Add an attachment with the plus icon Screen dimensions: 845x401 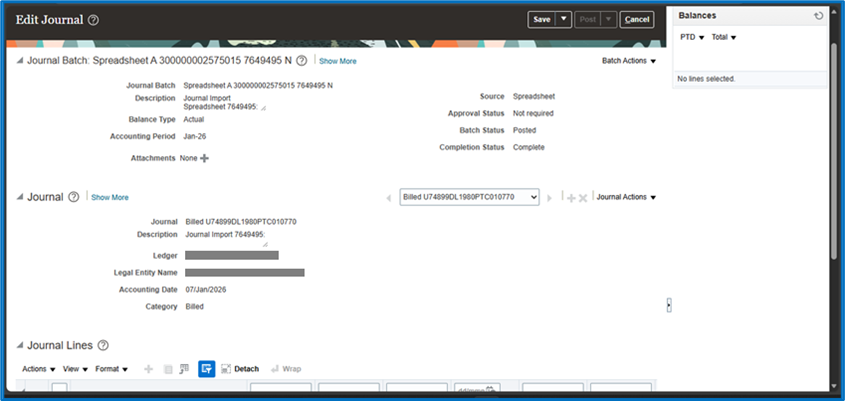click(204, 158)
